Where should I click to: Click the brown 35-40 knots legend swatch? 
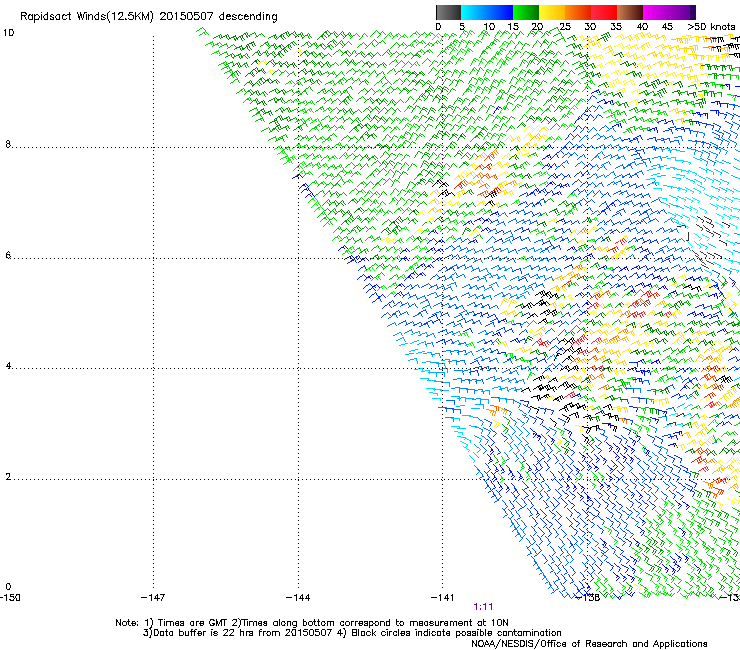tap(630, 12)
